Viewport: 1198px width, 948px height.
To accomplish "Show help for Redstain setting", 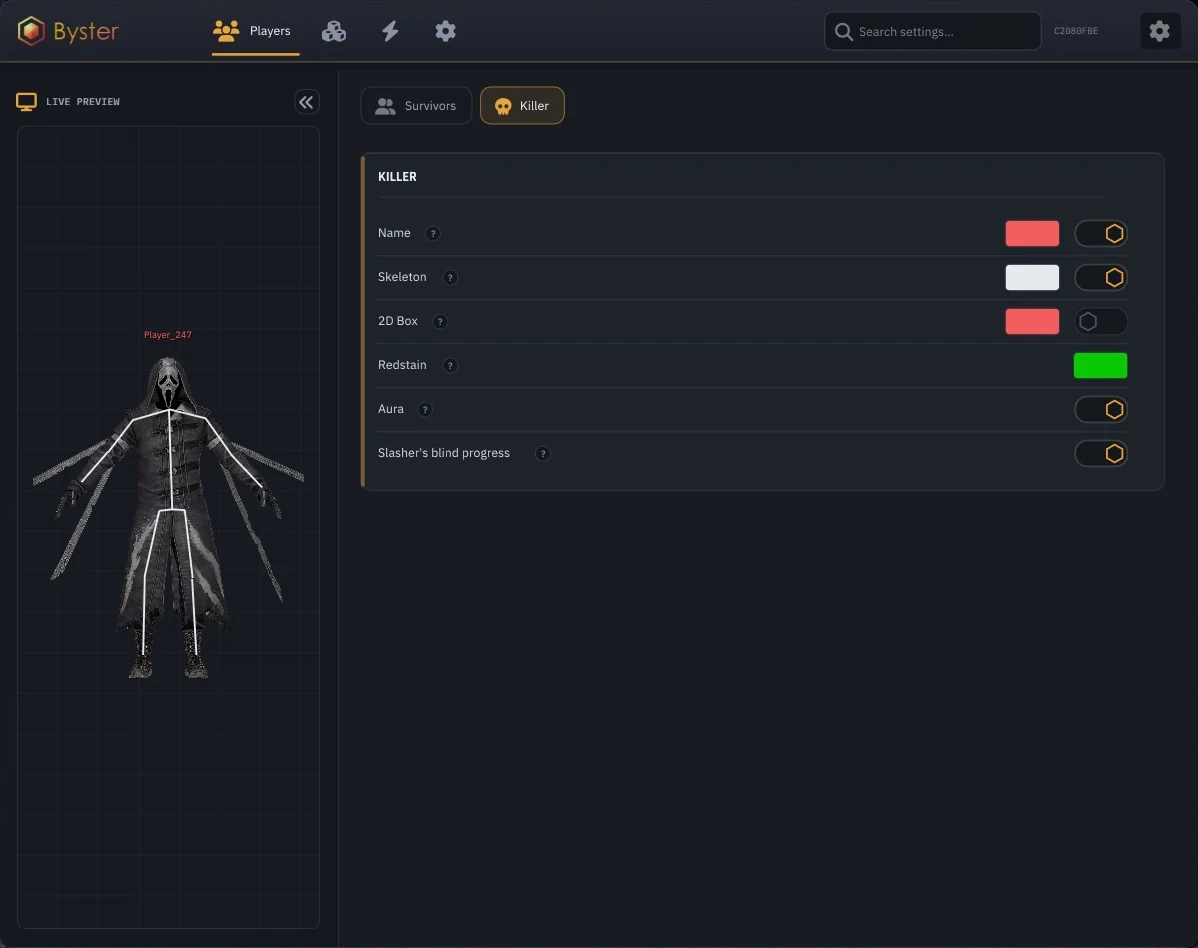I will click(450, 366).
